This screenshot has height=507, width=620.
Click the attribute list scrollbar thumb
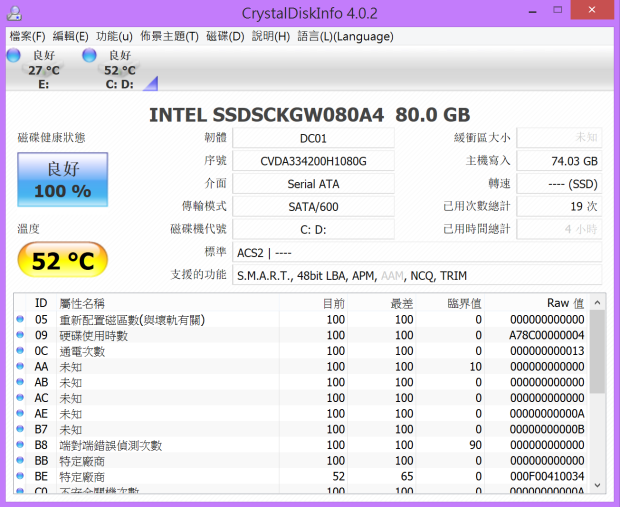tap(597, 351)
